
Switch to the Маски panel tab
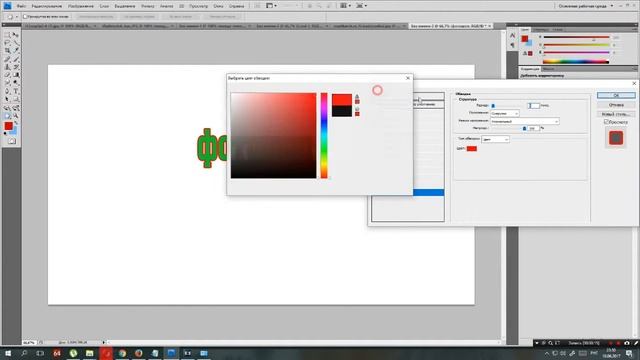point(548,69)
